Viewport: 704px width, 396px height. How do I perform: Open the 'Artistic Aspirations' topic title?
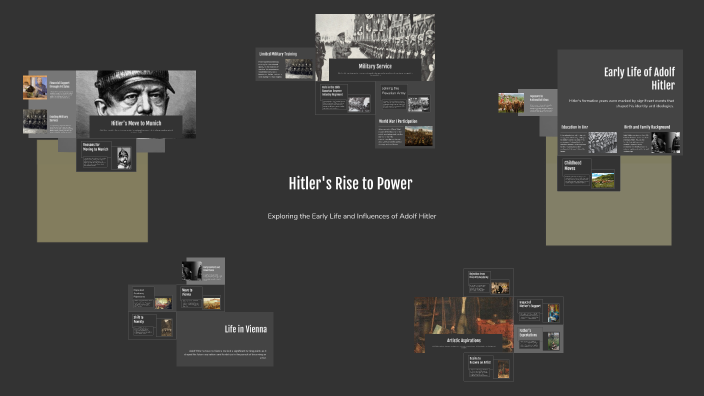(x=464, y=340)
